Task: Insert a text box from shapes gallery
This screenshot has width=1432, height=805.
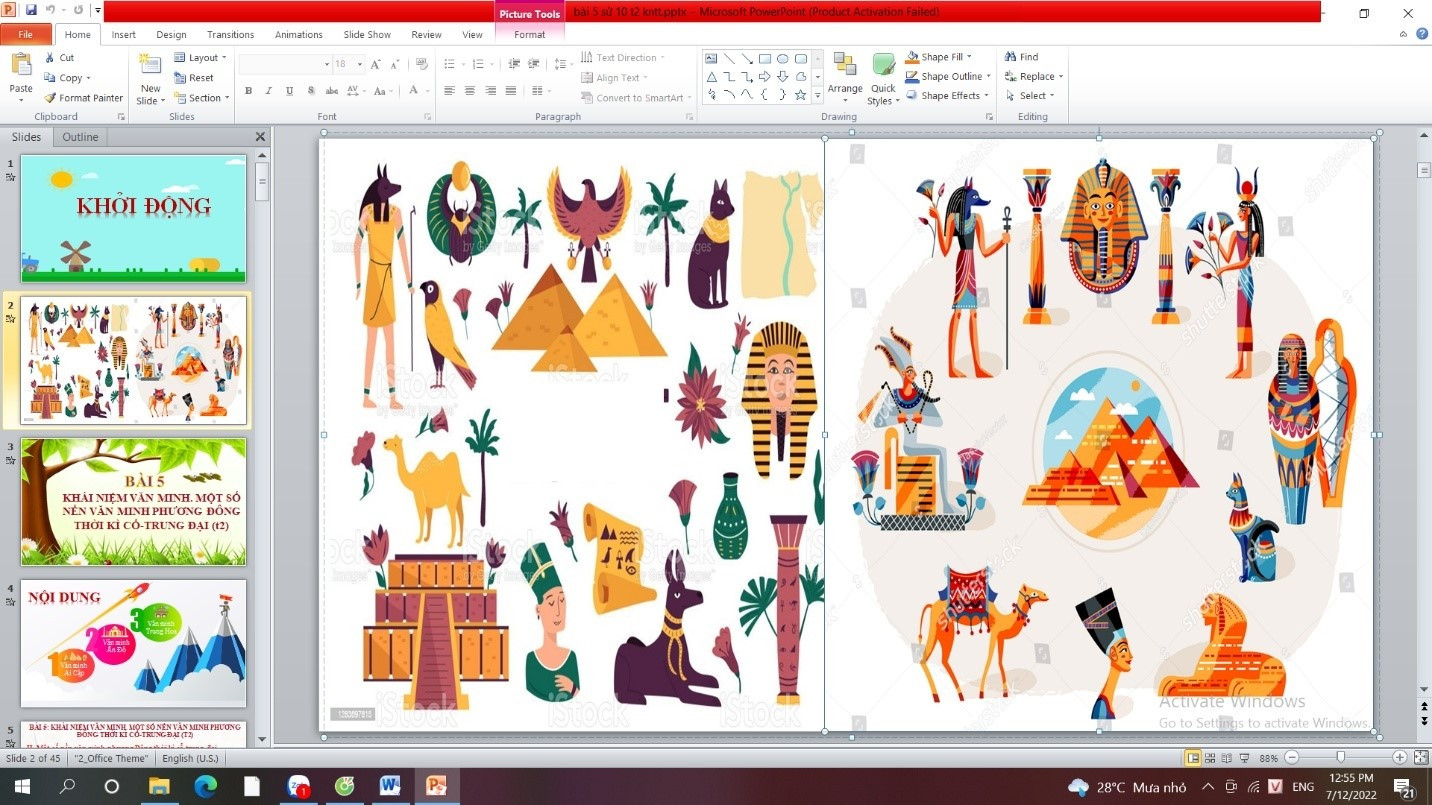Action: pos(711,59)
